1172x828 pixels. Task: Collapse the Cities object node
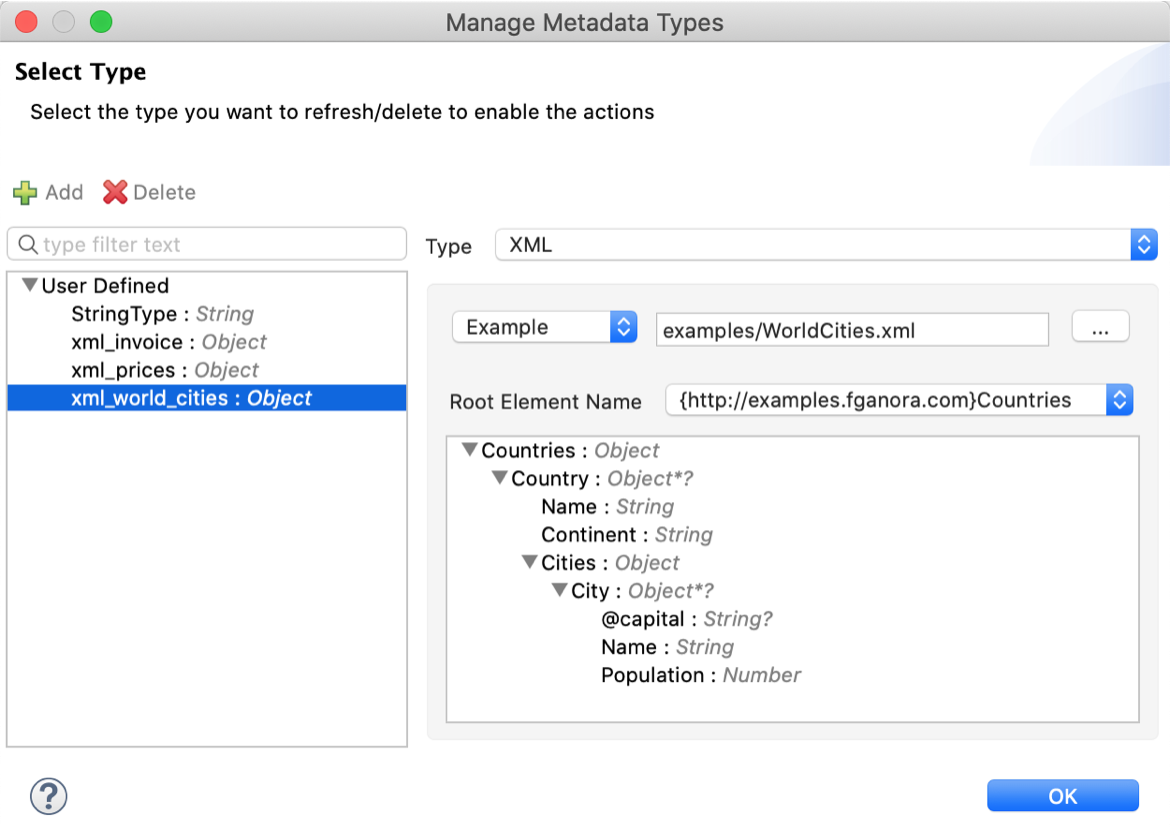point(529,563)
